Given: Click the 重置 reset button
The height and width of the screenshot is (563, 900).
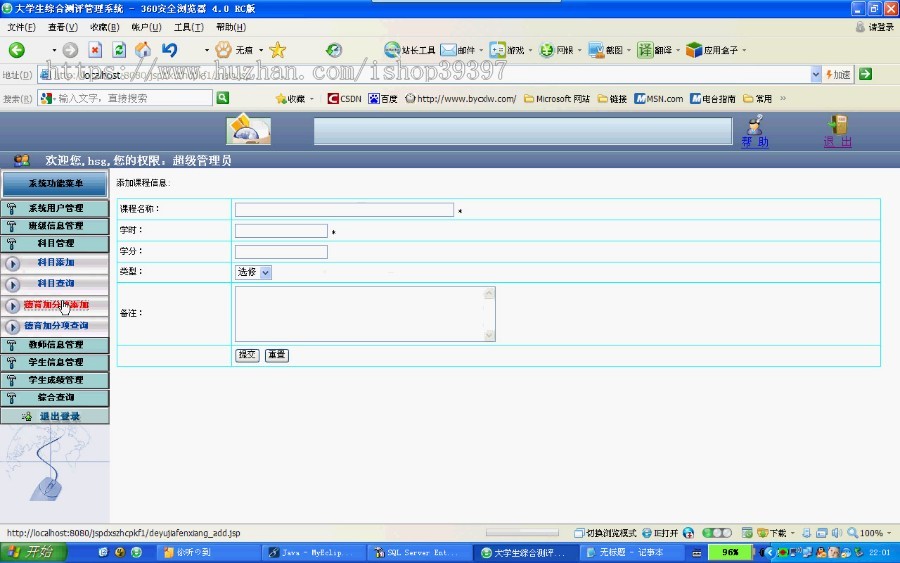Looking at the screenshot, I should 277,355.
